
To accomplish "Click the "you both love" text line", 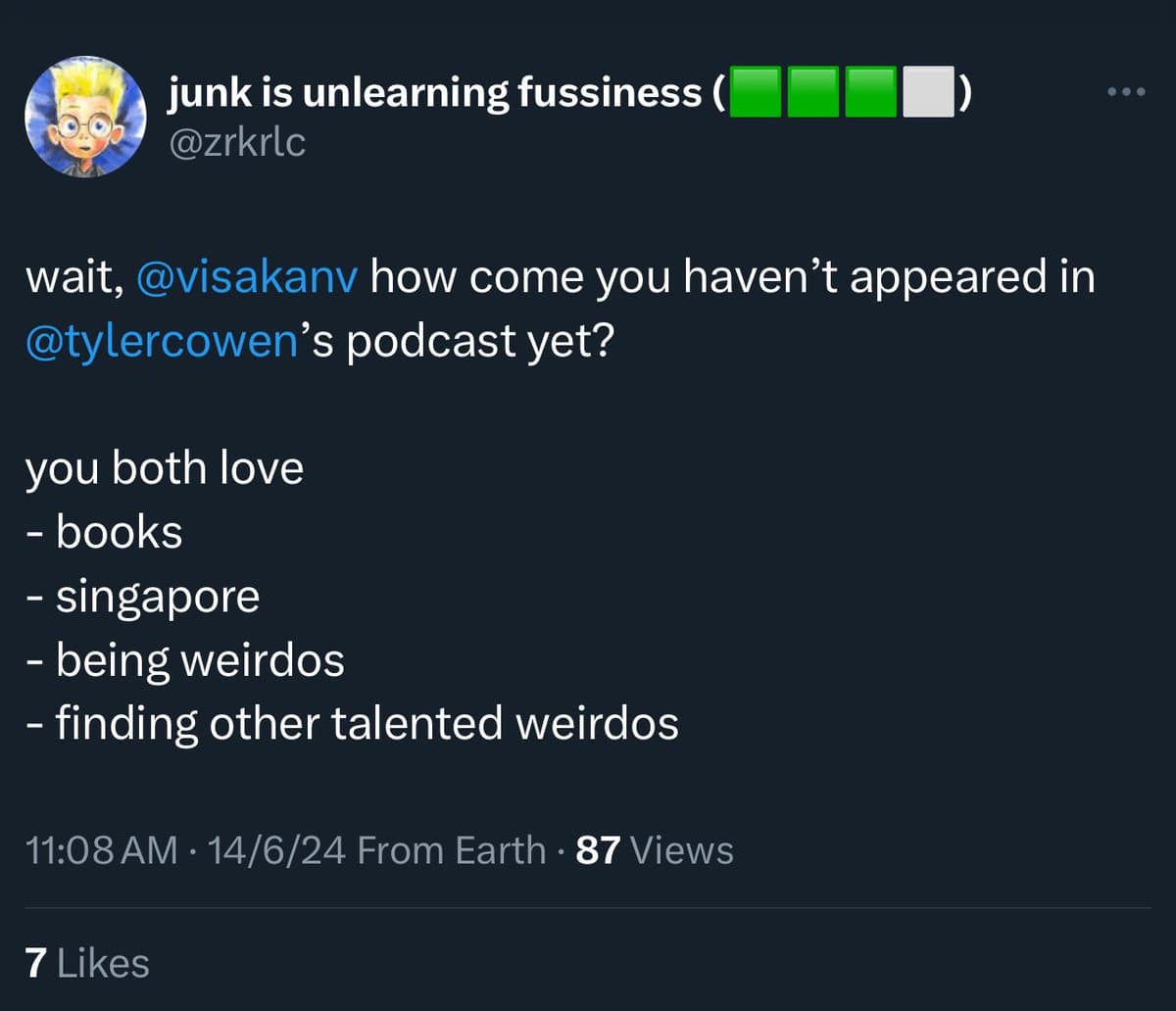I will pyautogui.click(x=165, y=468).
